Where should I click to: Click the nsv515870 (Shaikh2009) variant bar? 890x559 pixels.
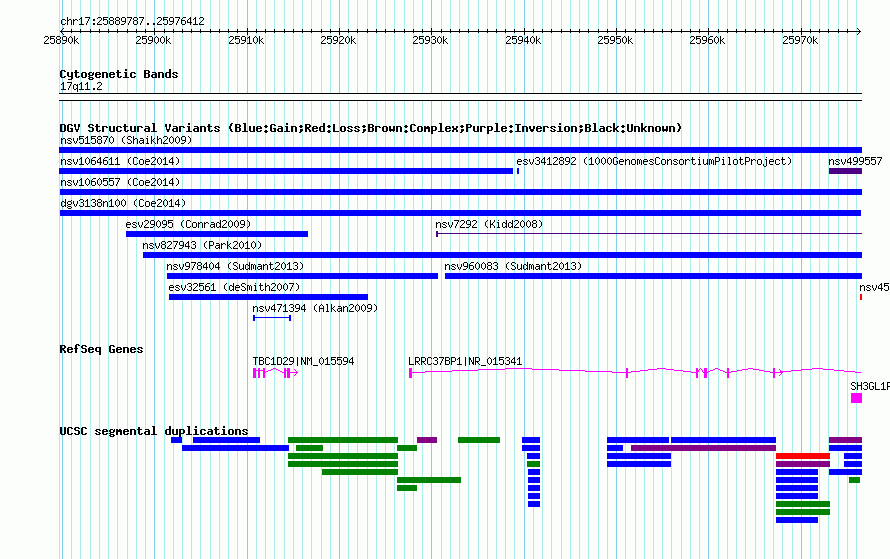tap(460, 150)
